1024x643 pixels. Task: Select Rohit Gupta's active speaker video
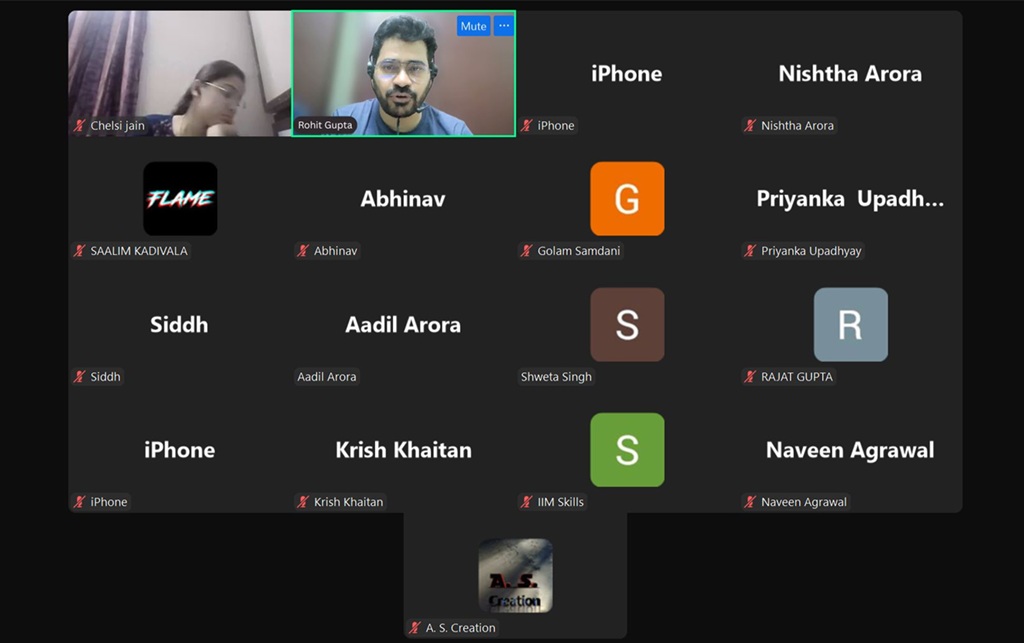pyautogui.click(x=404, y=73)
